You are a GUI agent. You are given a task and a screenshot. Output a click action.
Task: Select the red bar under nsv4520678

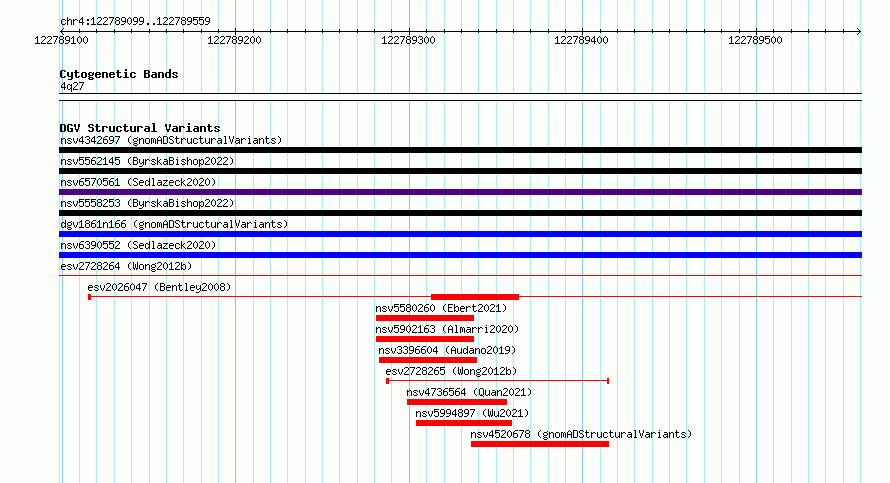click(540, 444)
